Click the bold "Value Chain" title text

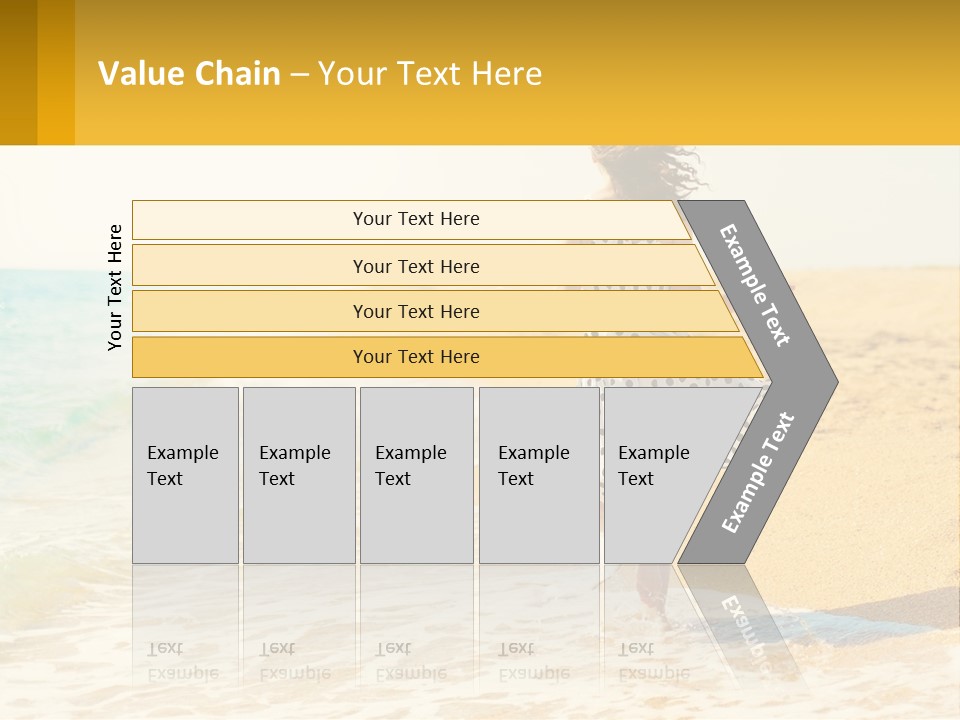point(189,74)
